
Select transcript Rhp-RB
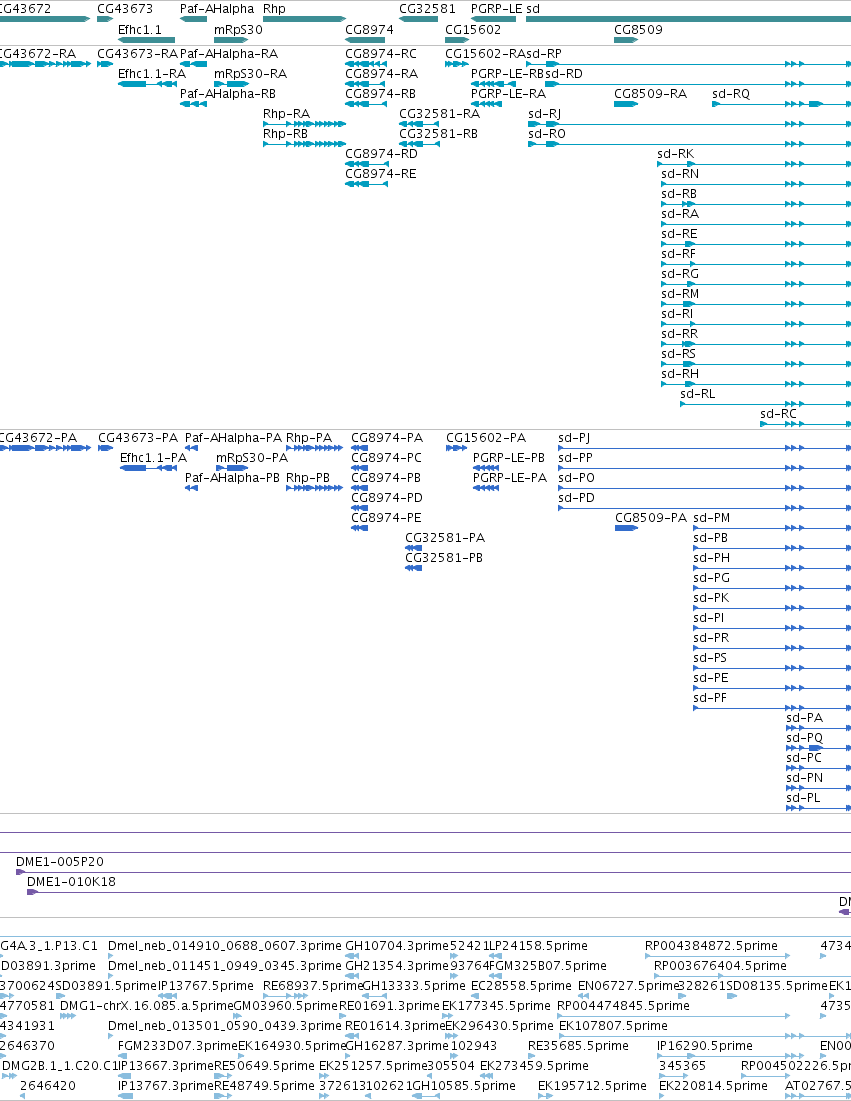click(285, 133)
